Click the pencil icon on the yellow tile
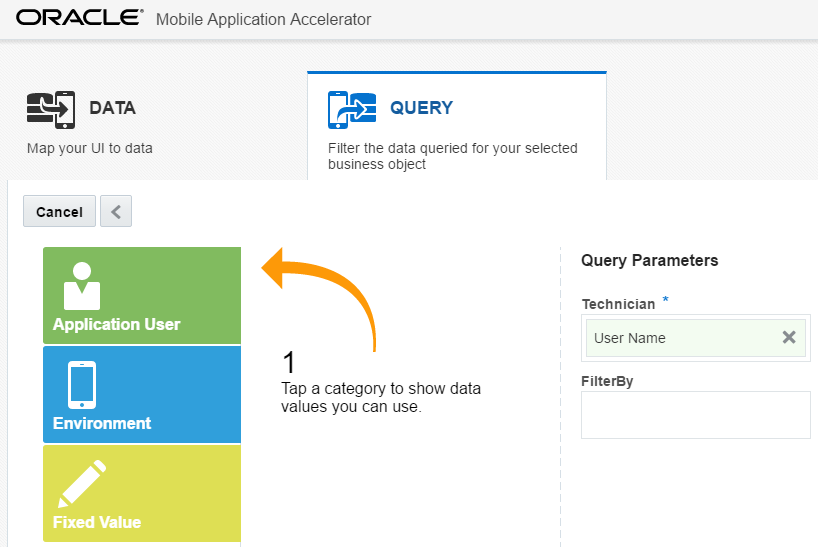The image size is (818, 547). [x=82, y=484]
